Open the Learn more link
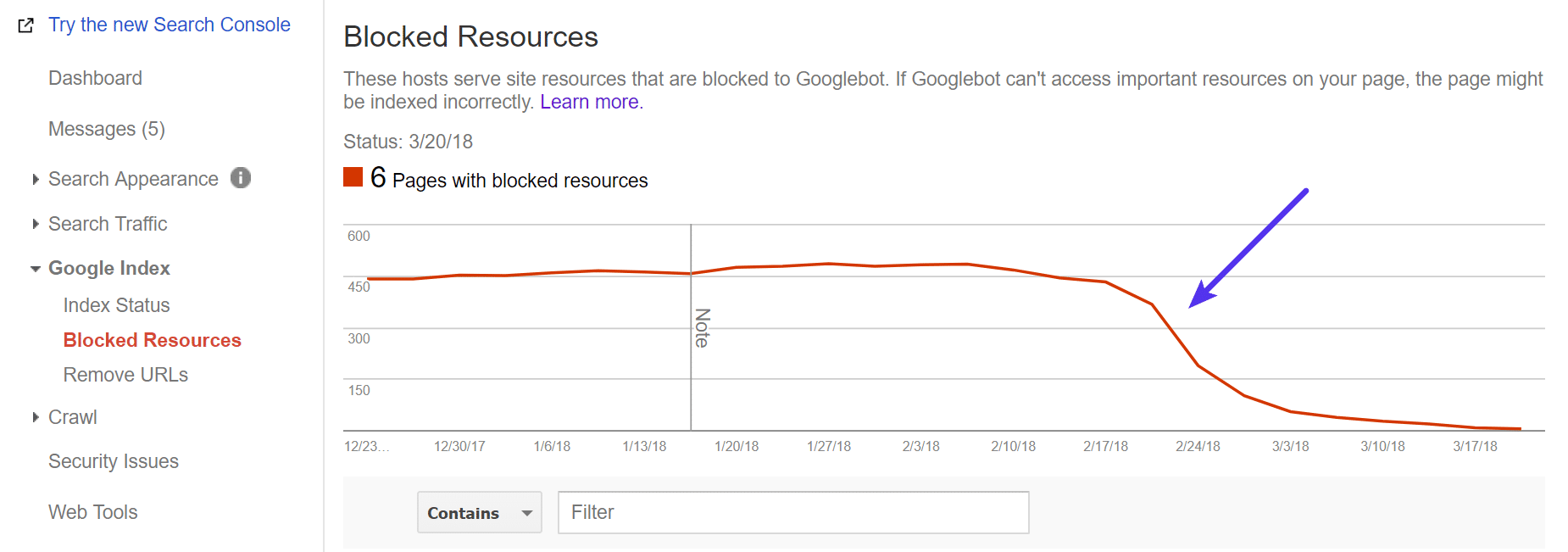The width and height of the screenshot is (1568, 552). coord(589,101)
